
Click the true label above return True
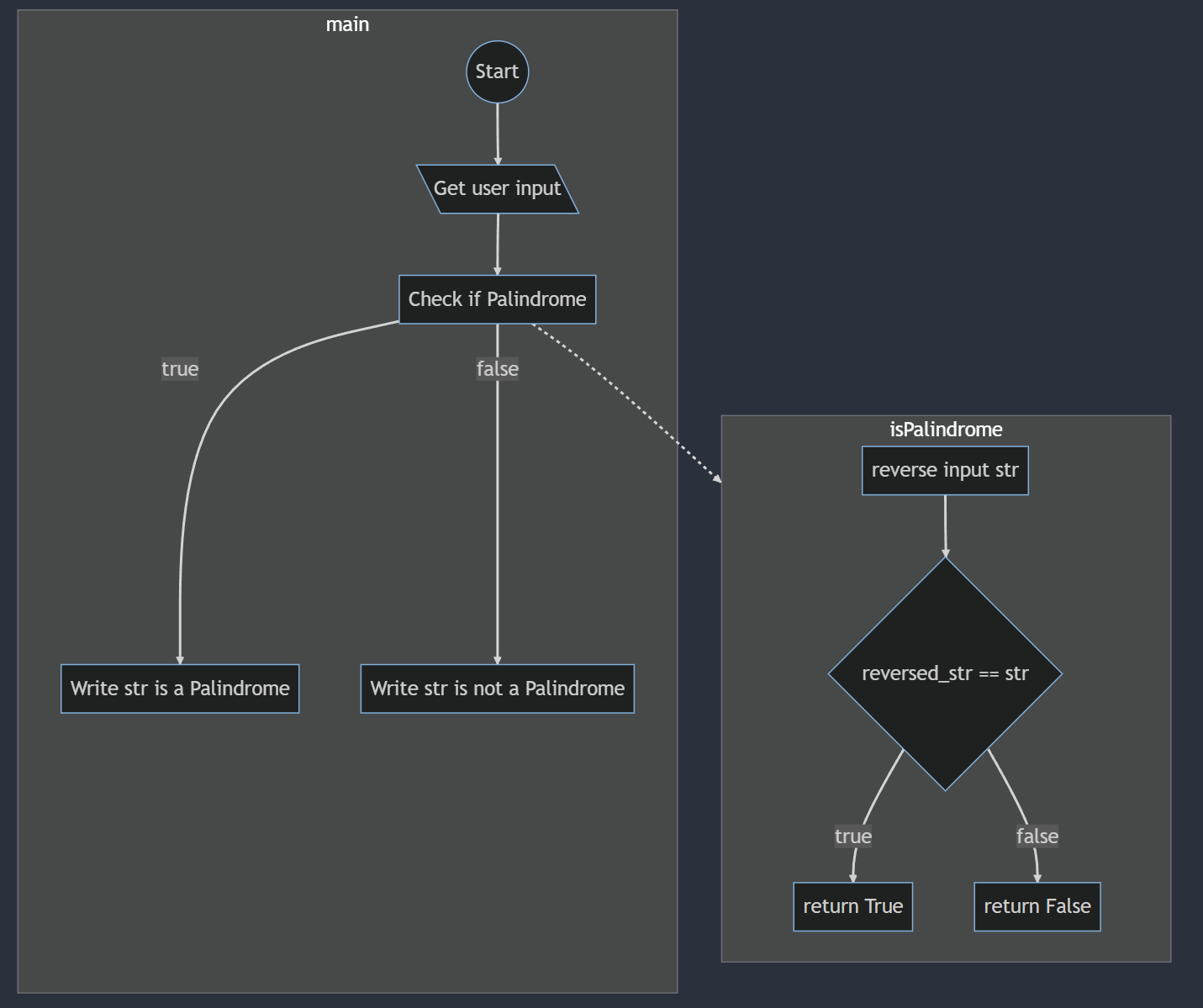pyautogui.click(x=852, y=836)
